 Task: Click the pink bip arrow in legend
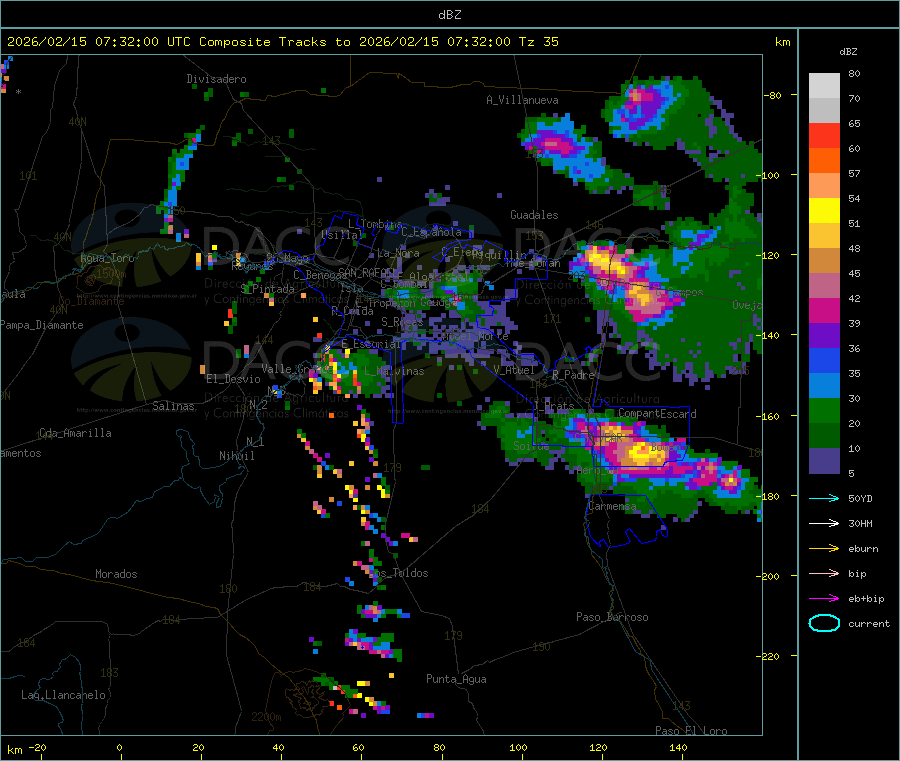tap(824, 573)
